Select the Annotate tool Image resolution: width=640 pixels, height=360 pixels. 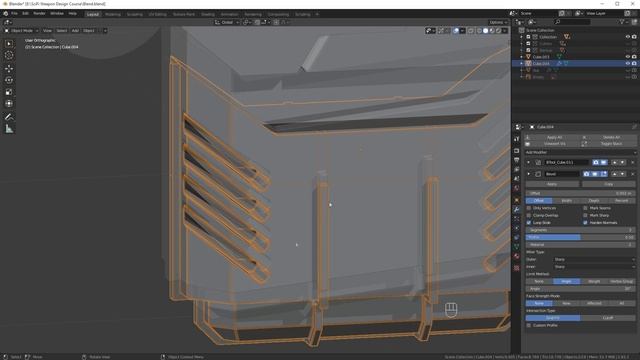coord(9,117)
